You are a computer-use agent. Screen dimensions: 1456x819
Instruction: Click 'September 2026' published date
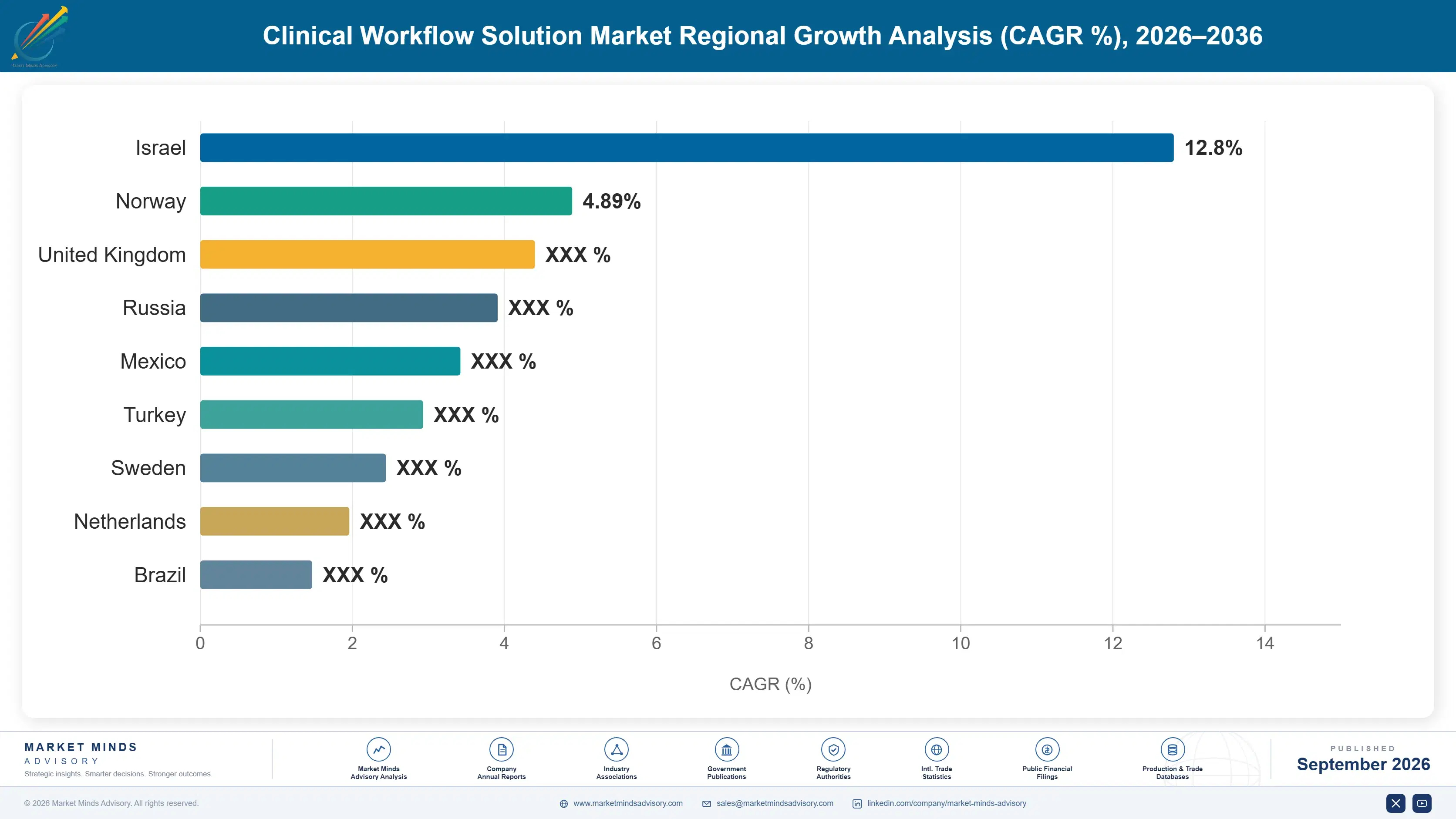(1363, 764)
